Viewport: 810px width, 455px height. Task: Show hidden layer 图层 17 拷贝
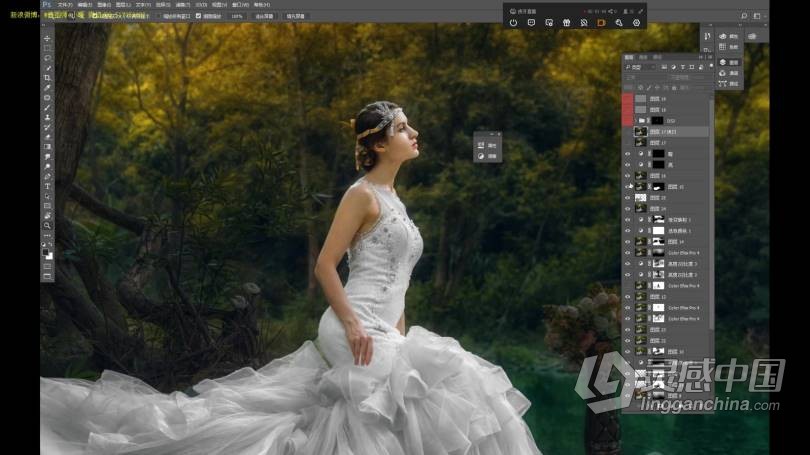point(628,132)
